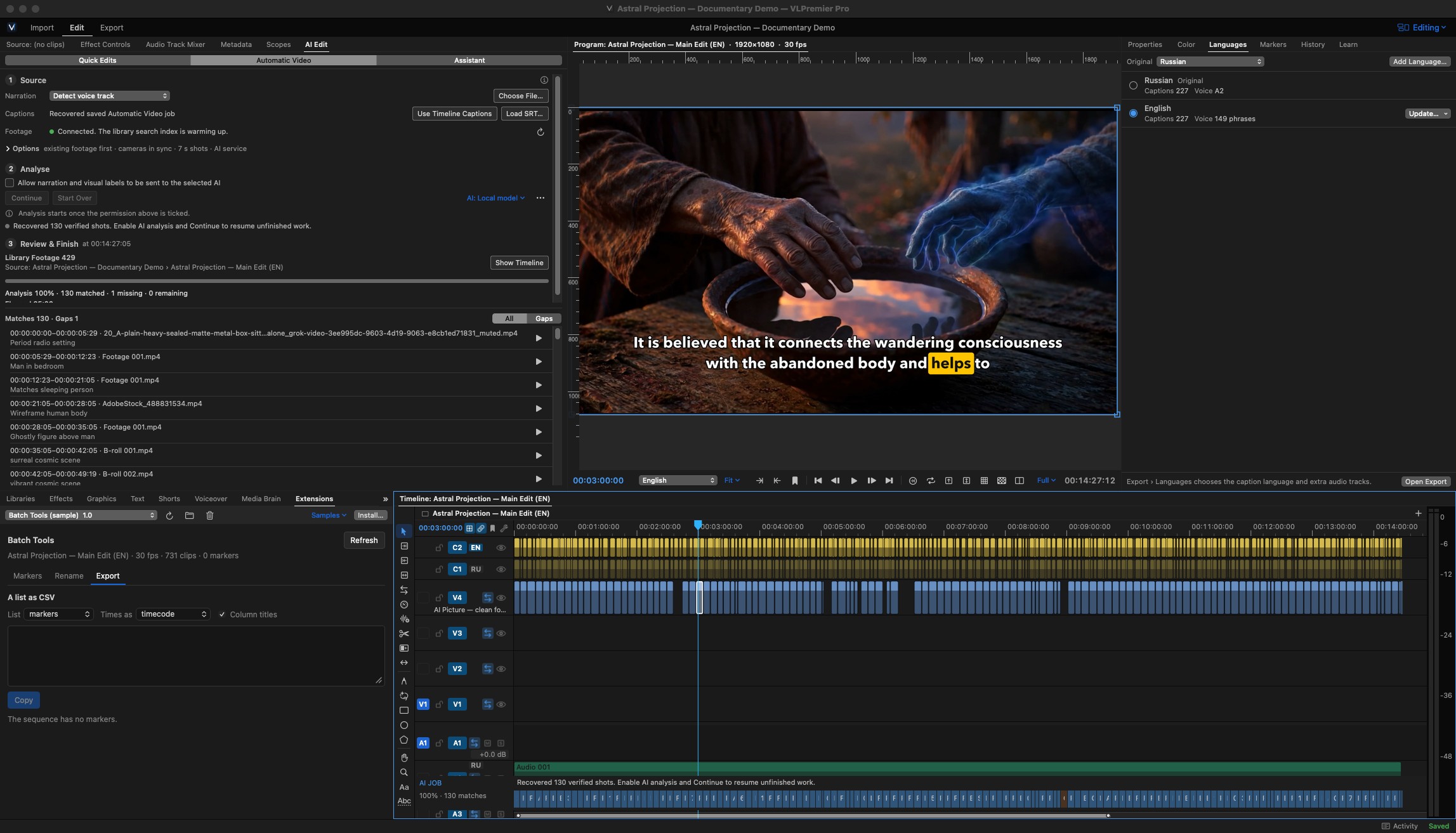The height and width of the screenshot is (833, 1456).
Task: Reload the Batch Tools extension
Action: click(169, 516)
